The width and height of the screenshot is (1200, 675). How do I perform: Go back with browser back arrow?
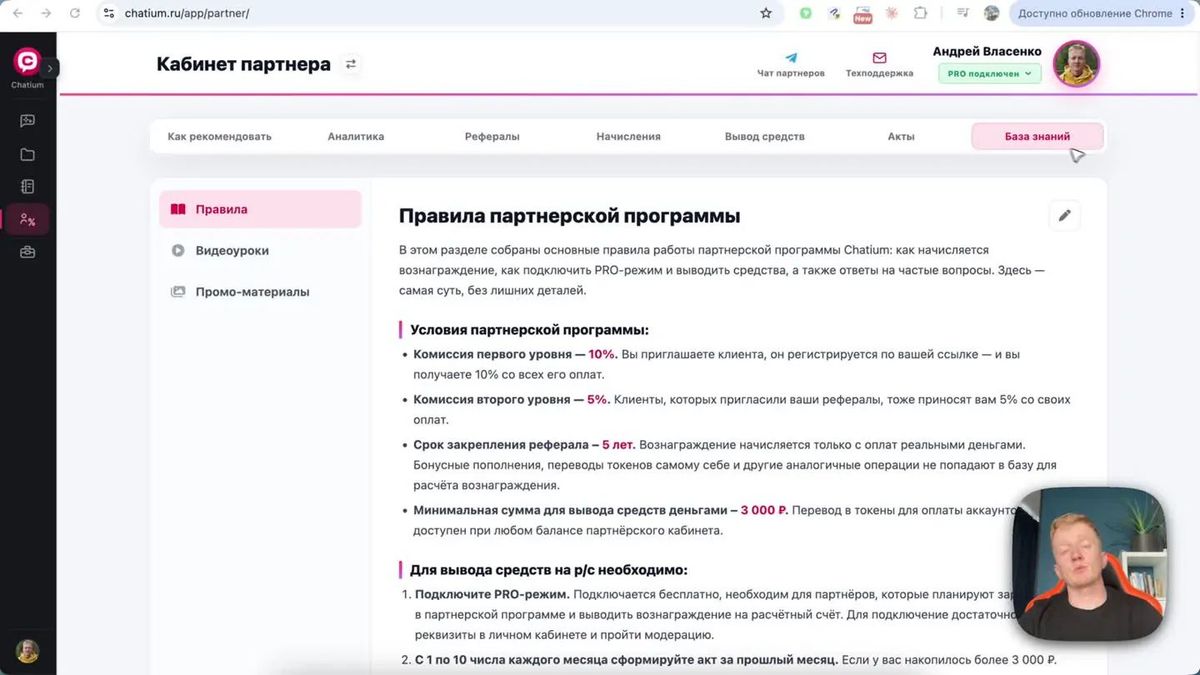(17, 13)
